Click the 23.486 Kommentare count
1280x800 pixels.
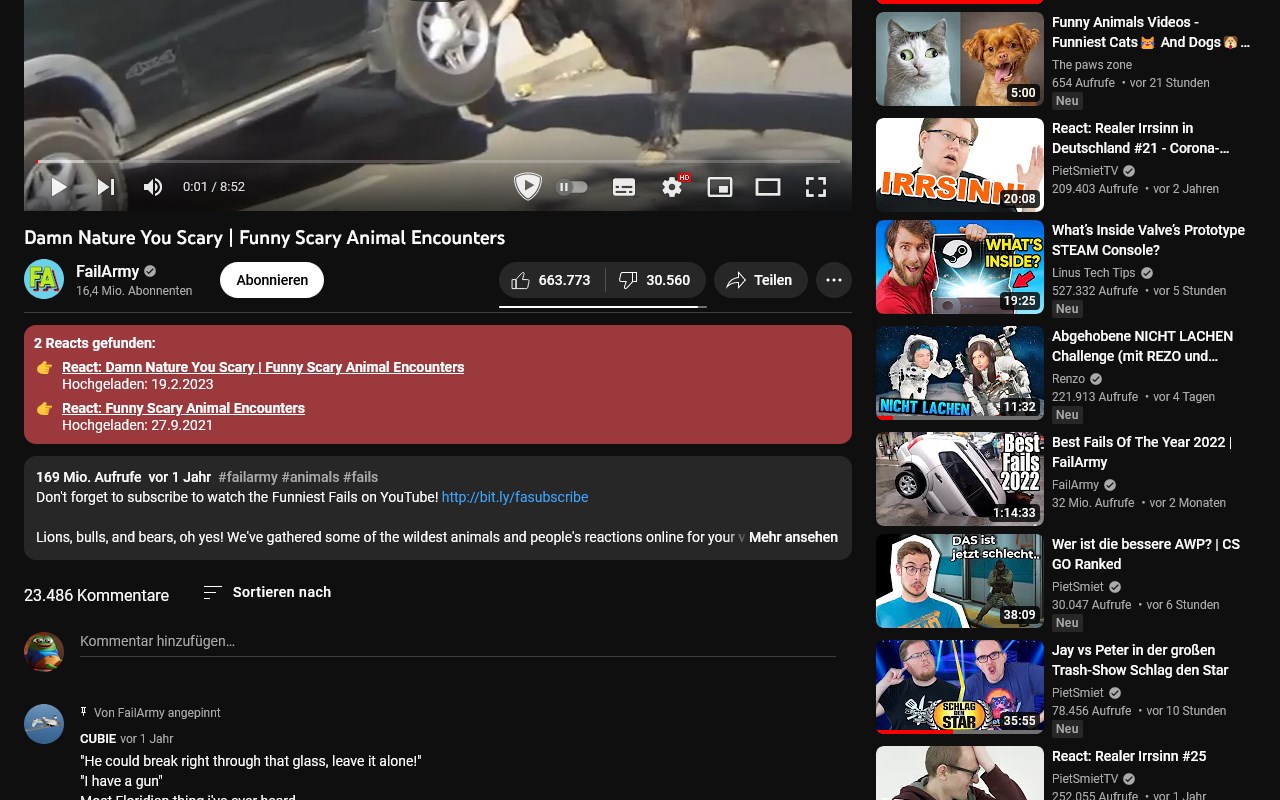(96, 595)
